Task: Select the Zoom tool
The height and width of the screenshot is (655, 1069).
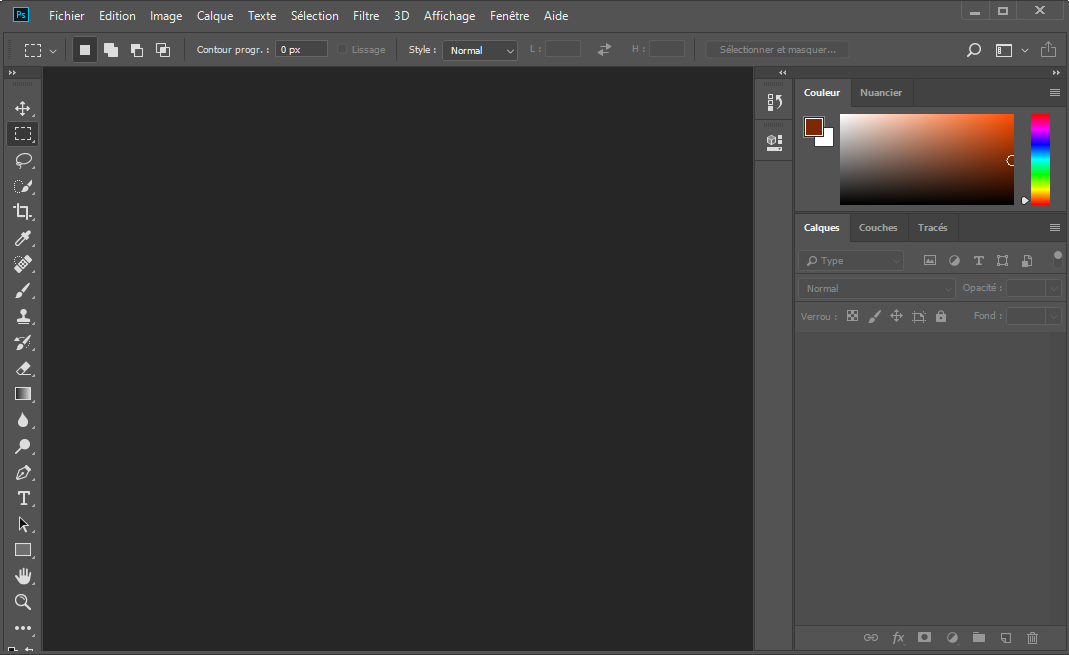Action: click(22, 602)
